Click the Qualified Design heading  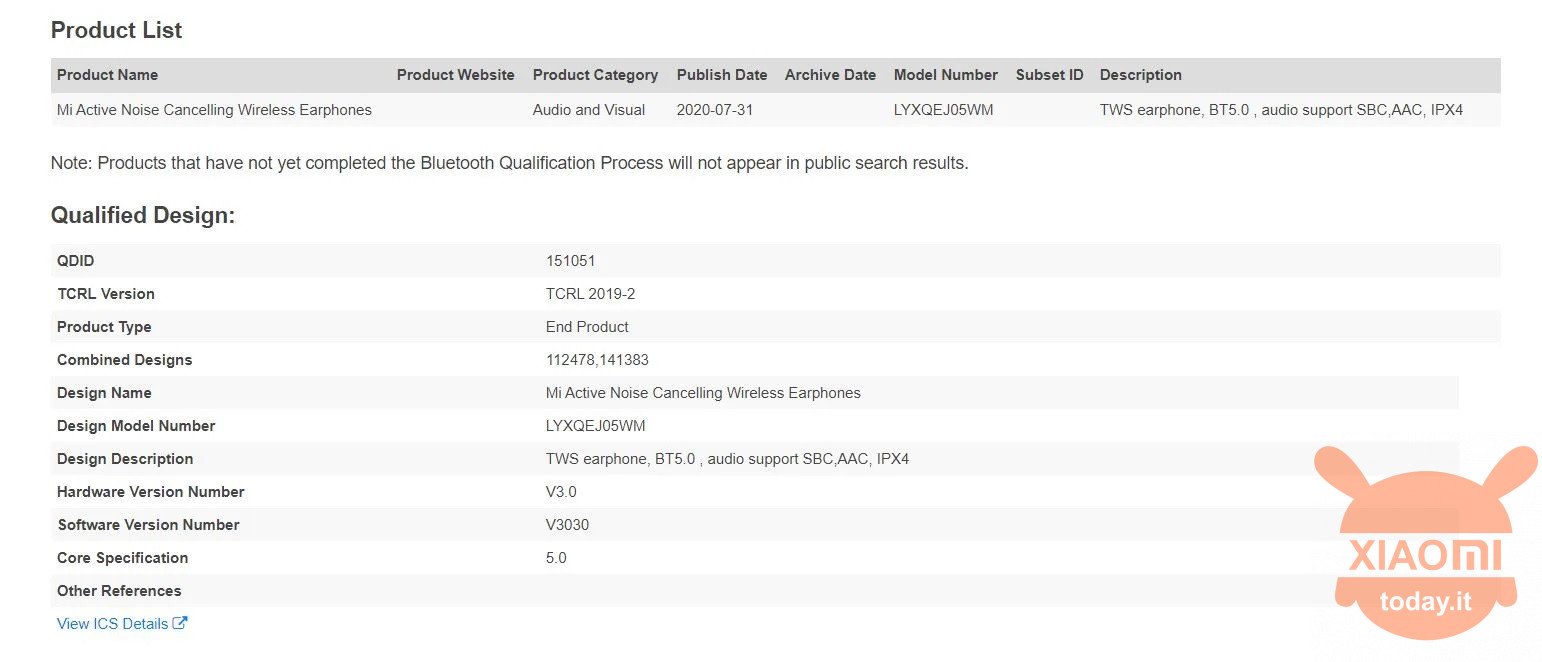143,215
